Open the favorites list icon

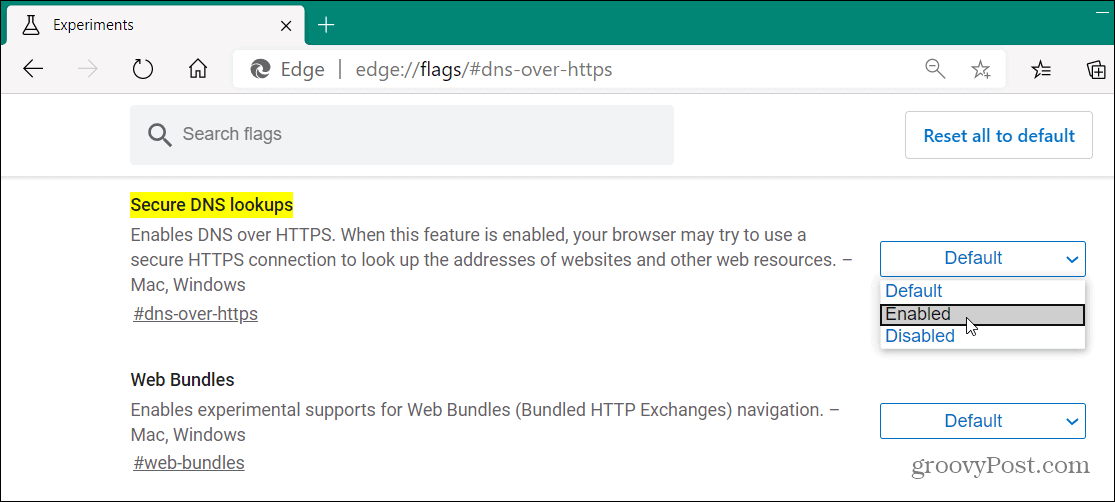[x=1041, y=69]
